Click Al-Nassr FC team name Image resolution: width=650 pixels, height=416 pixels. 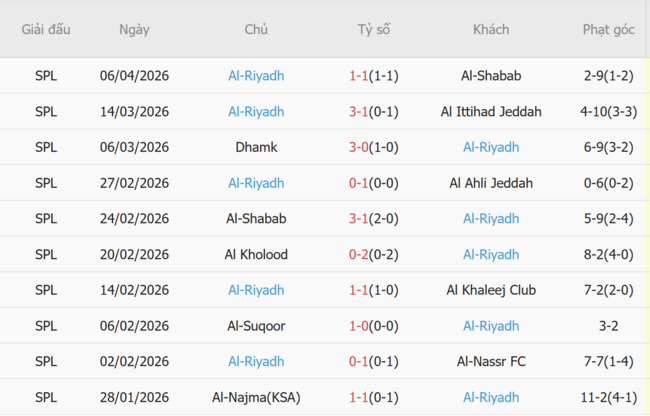491,362
